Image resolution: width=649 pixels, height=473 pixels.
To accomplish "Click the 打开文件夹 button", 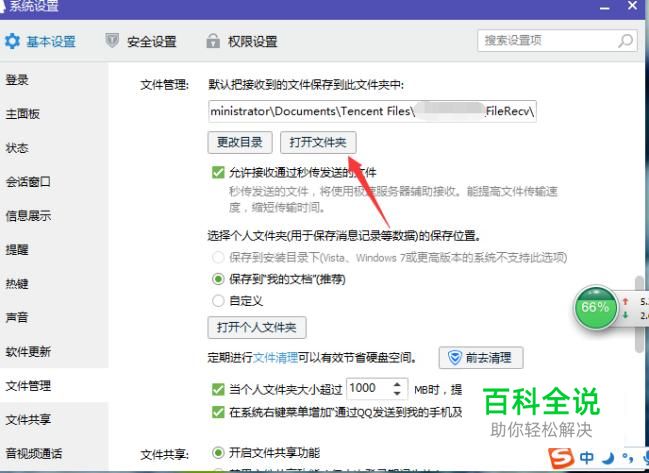I will coord(318,142).
